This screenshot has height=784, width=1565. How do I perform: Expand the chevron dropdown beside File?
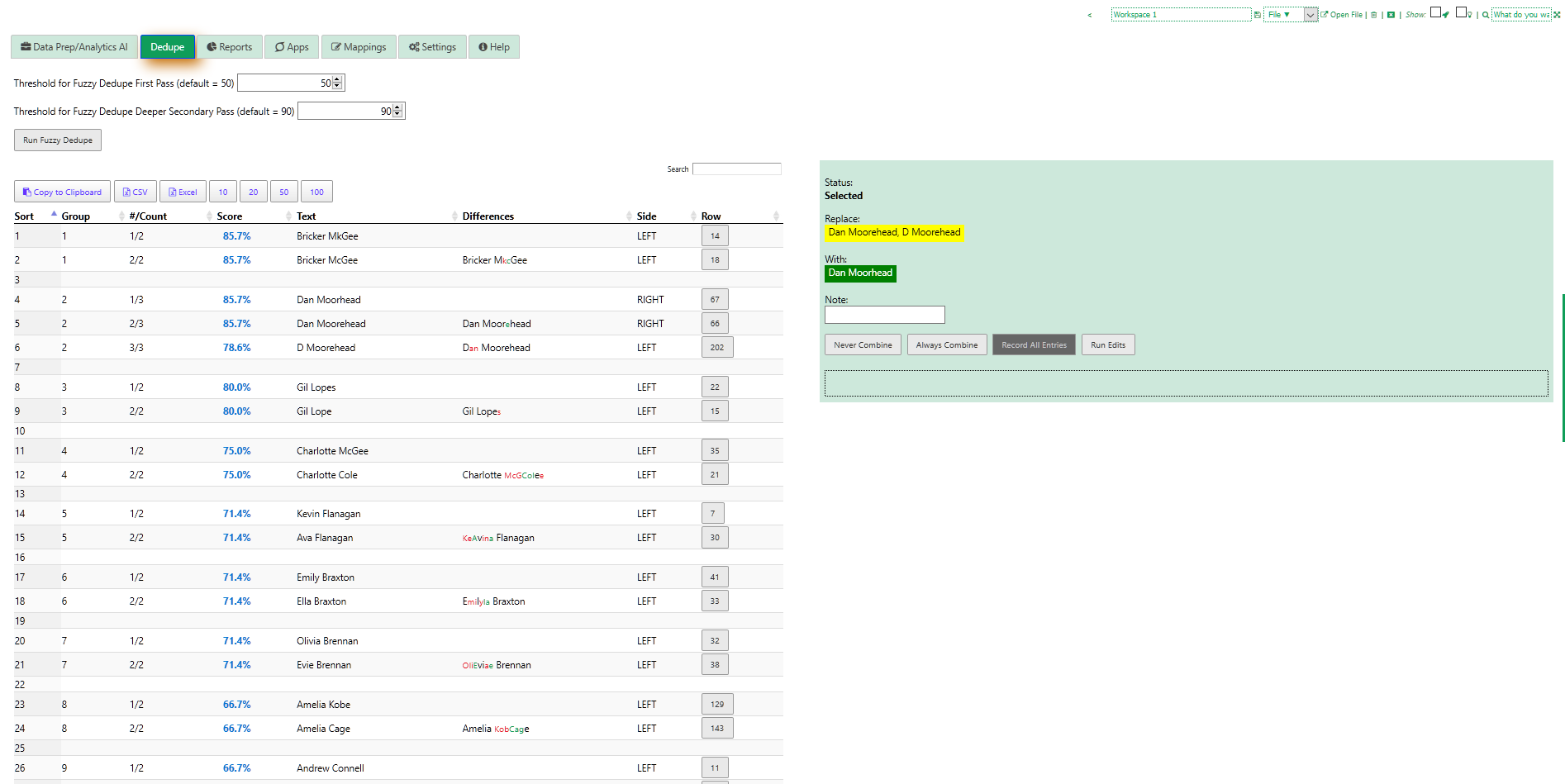(x=1310, y=14)
